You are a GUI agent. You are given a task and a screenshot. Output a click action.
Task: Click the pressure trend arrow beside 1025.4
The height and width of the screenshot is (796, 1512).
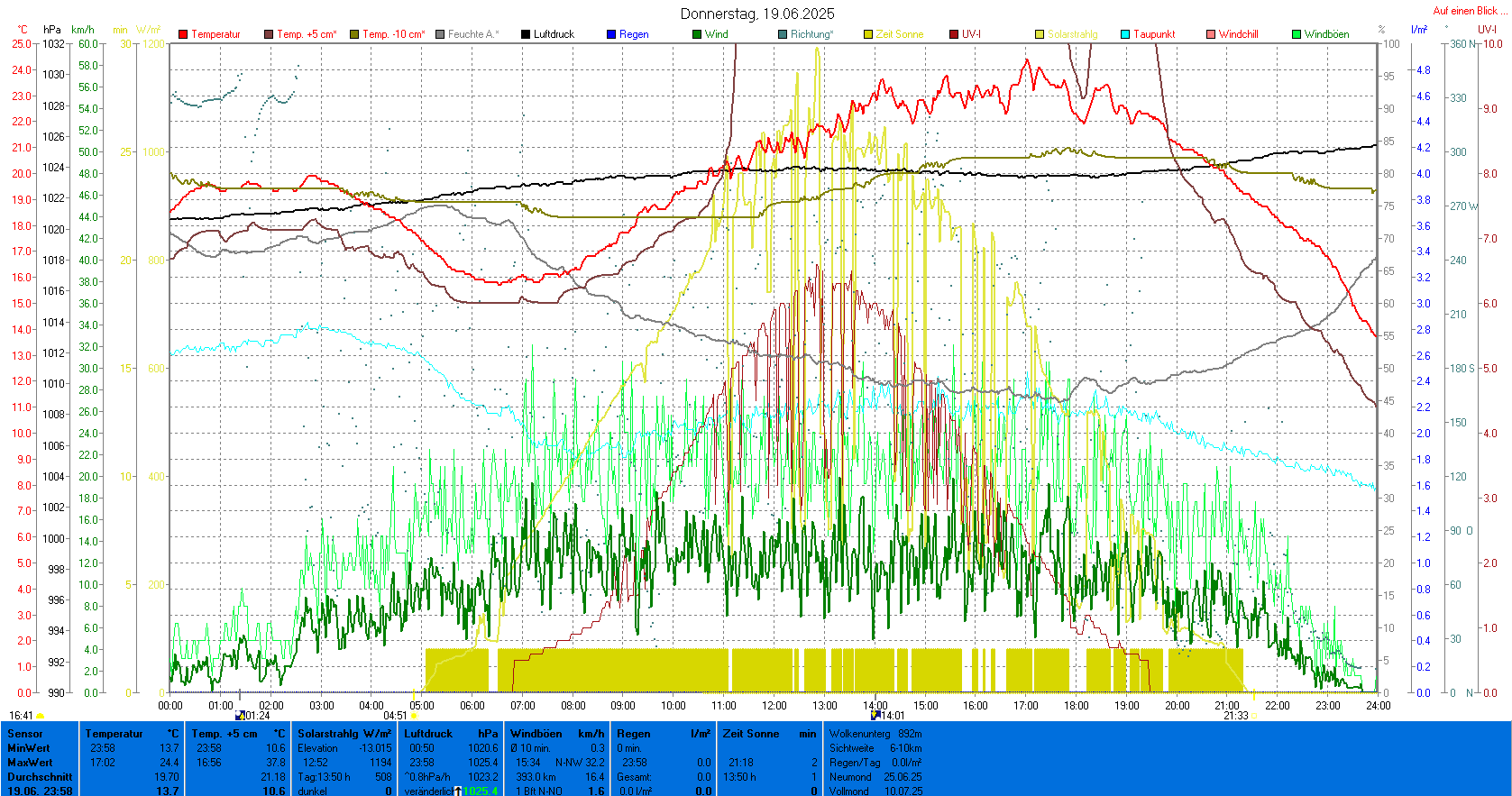pos(458,791)
